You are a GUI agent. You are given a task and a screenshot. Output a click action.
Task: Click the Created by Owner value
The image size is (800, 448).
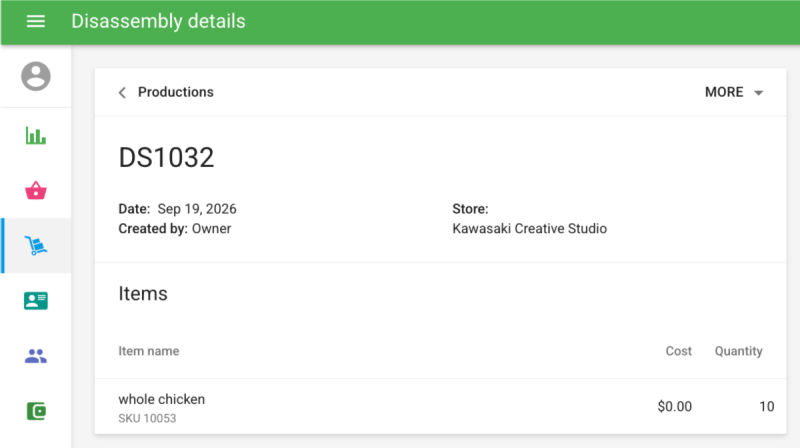point(211,229)
